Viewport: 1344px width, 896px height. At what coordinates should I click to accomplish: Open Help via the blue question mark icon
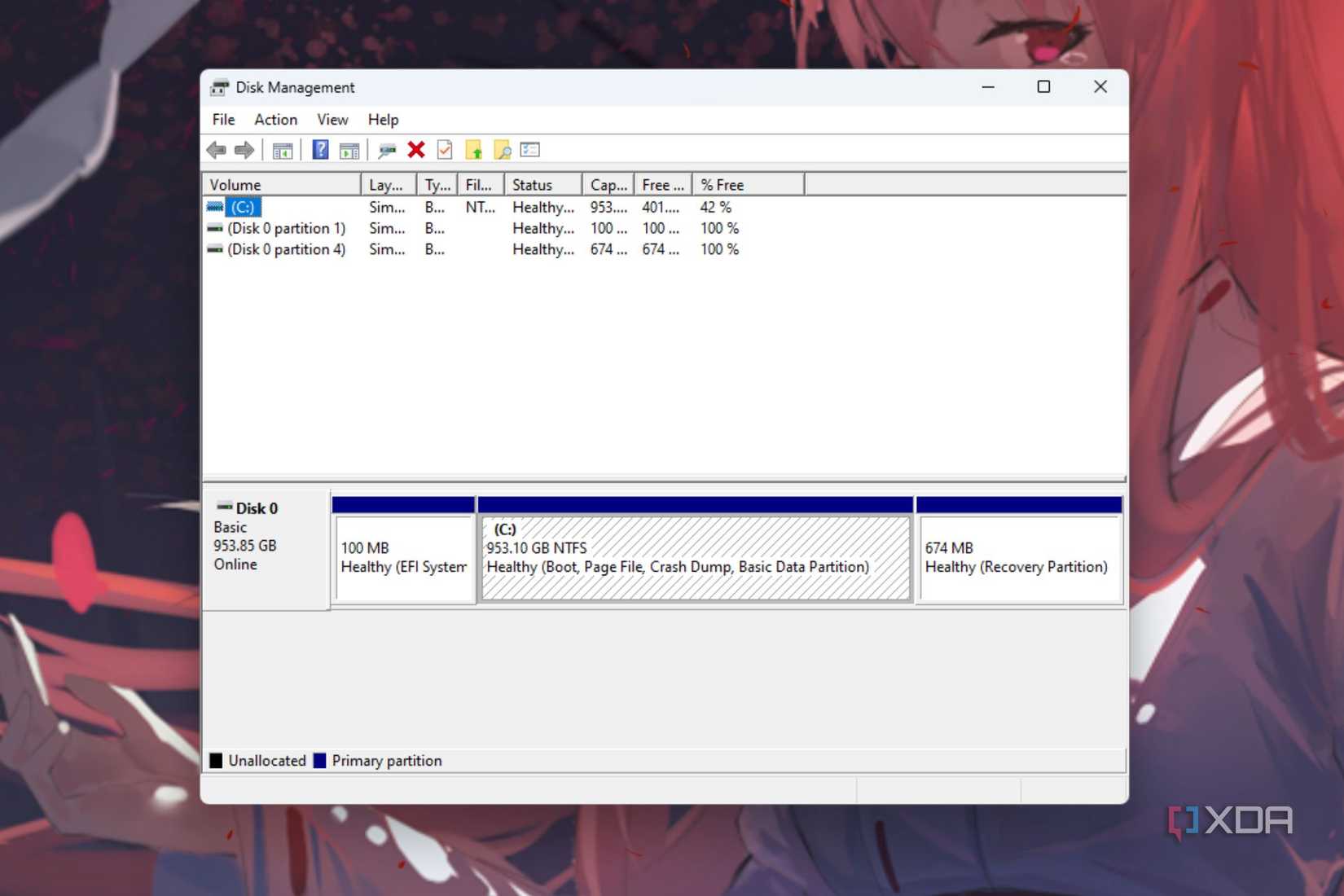point(319,149)
